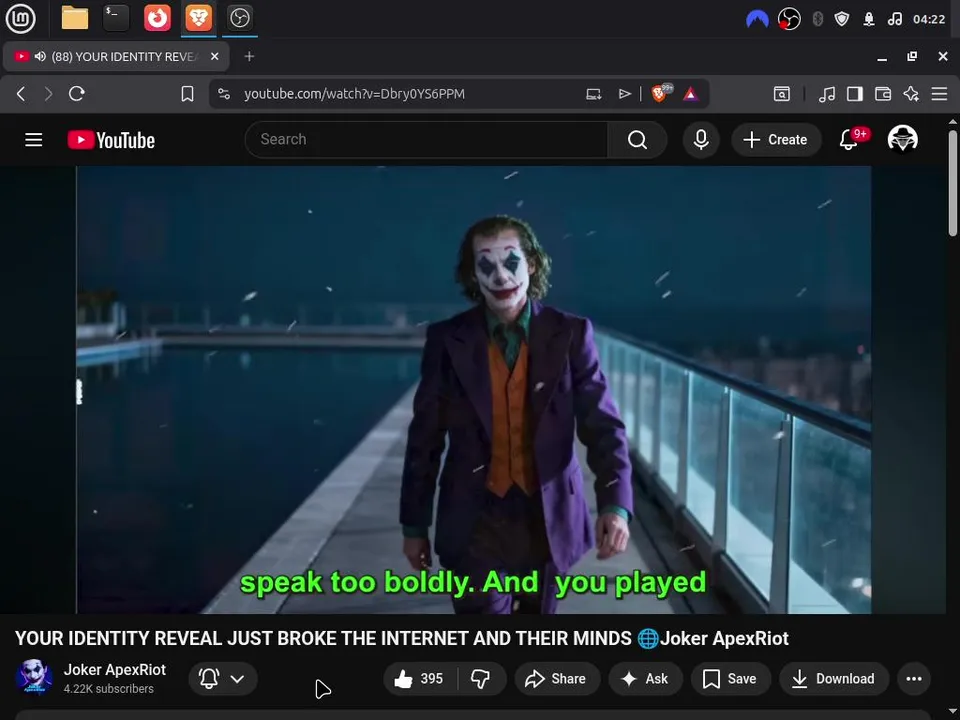Open the Brave main hamburger menu
Screen dimensions: 960x720
[939, 94]
